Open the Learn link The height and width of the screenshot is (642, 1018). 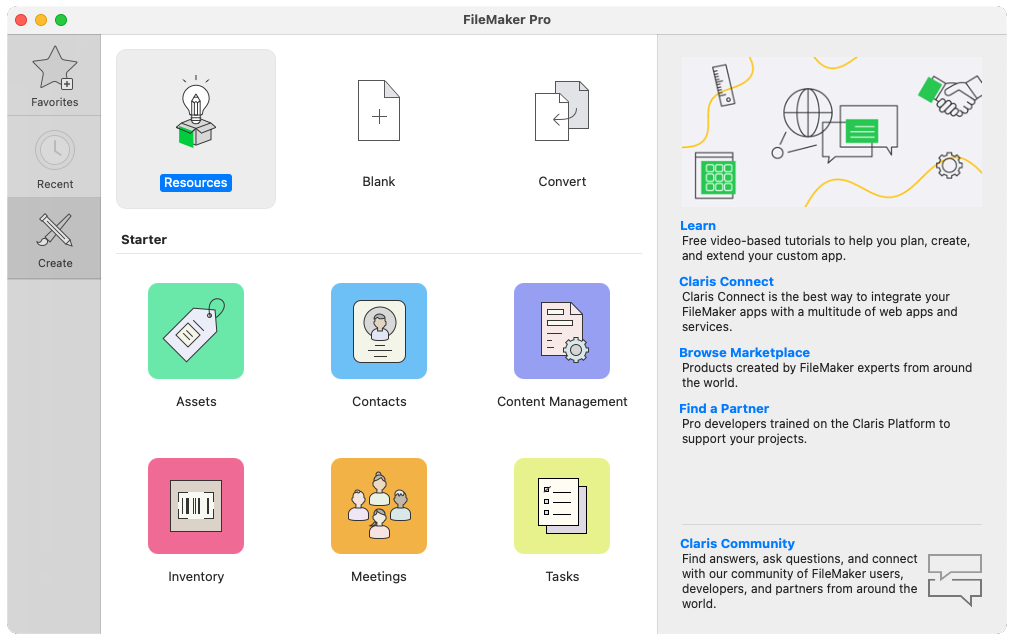pos(698,225)
